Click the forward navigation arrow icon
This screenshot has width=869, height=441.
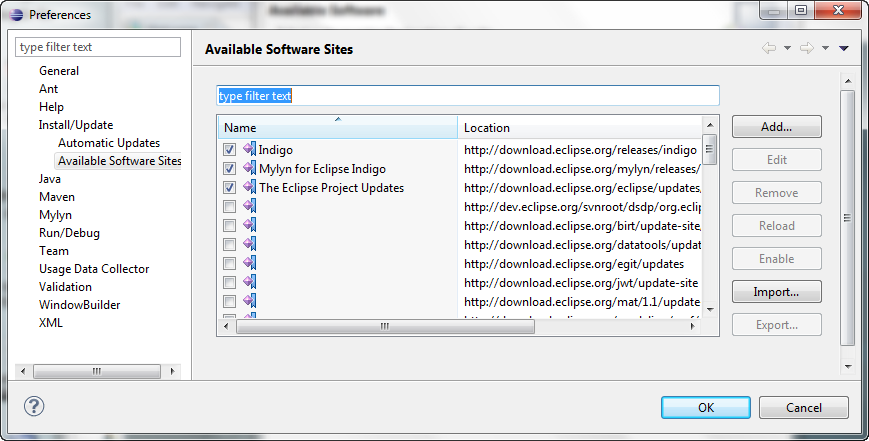(x=807, y=48)
